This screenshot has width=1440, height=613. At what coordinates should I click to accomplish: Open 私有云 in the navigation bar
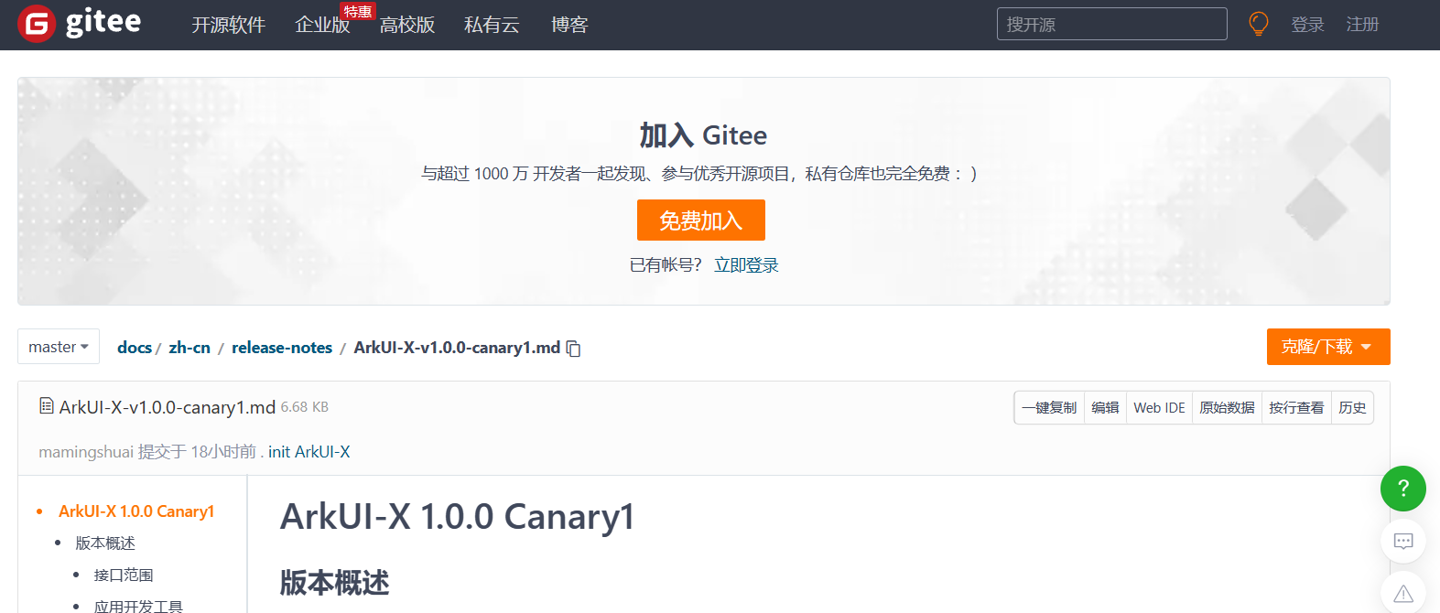pos(492,25)
